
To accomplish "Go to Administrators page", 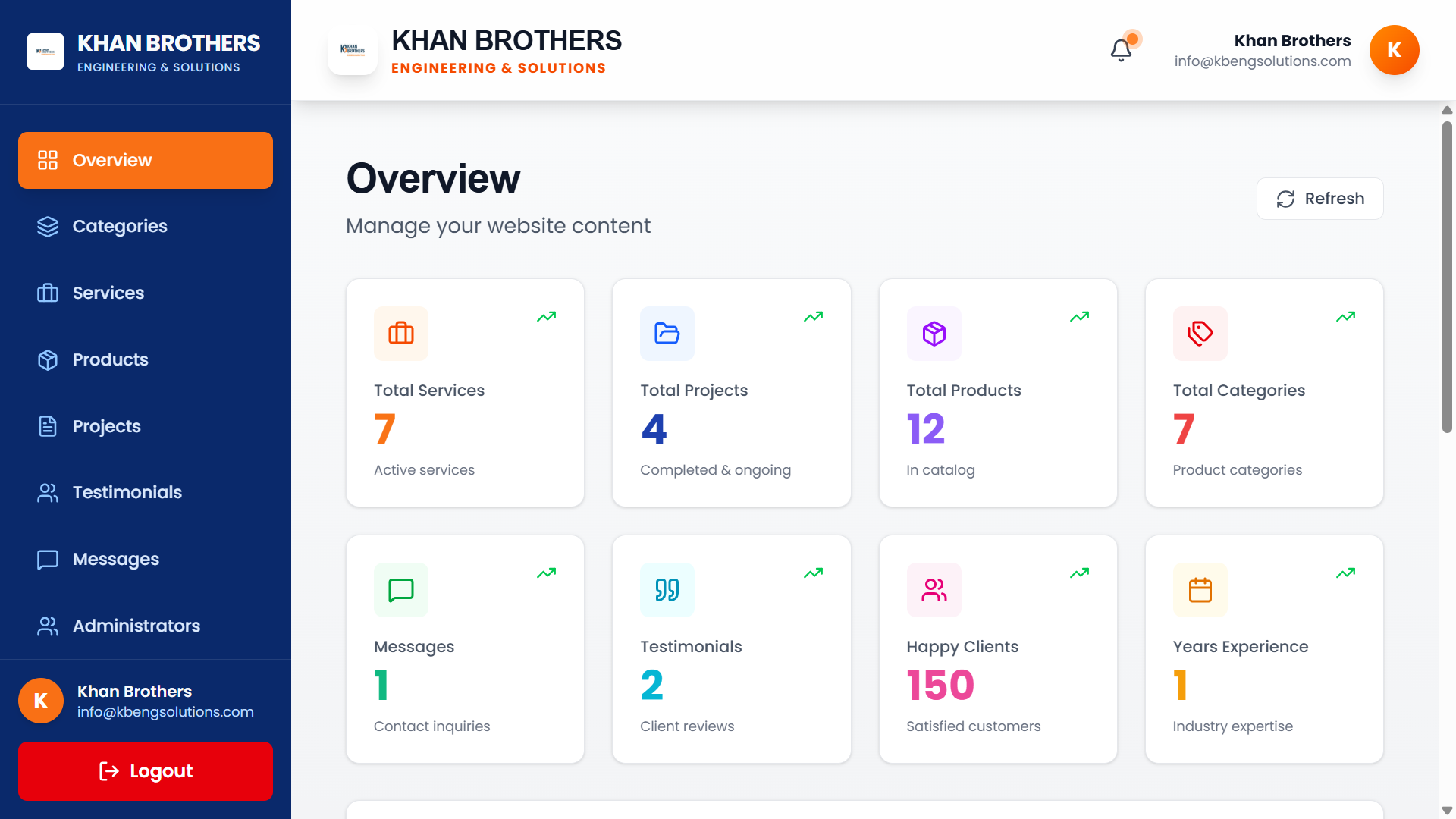I will (146, 626).
